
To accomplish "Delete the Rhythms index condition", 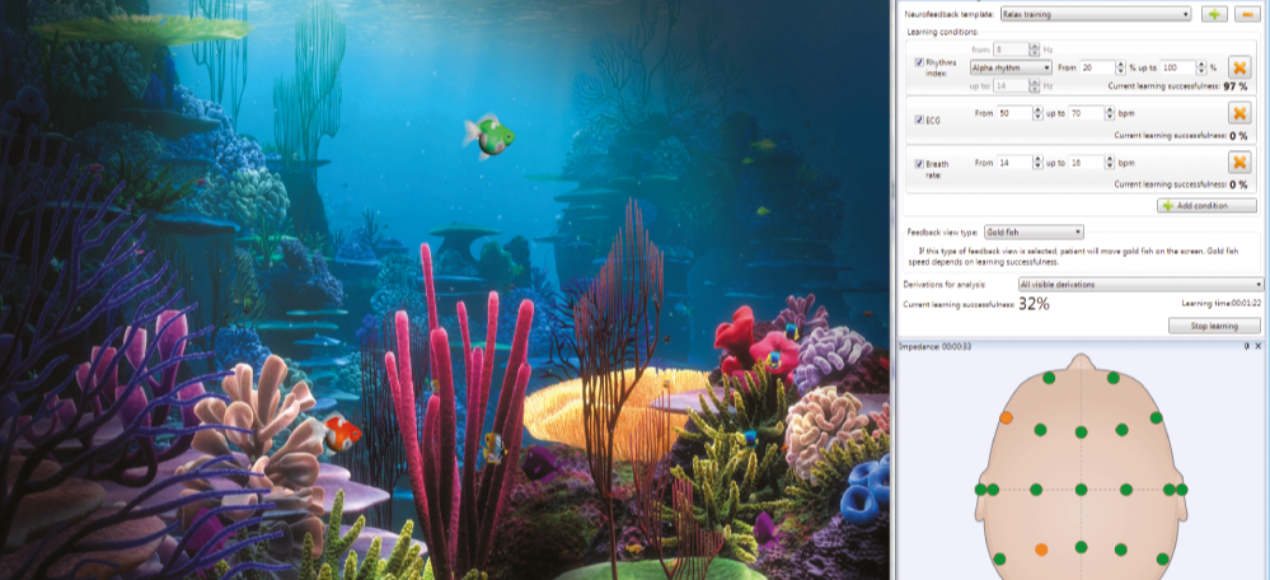I will click(1239, 68).
